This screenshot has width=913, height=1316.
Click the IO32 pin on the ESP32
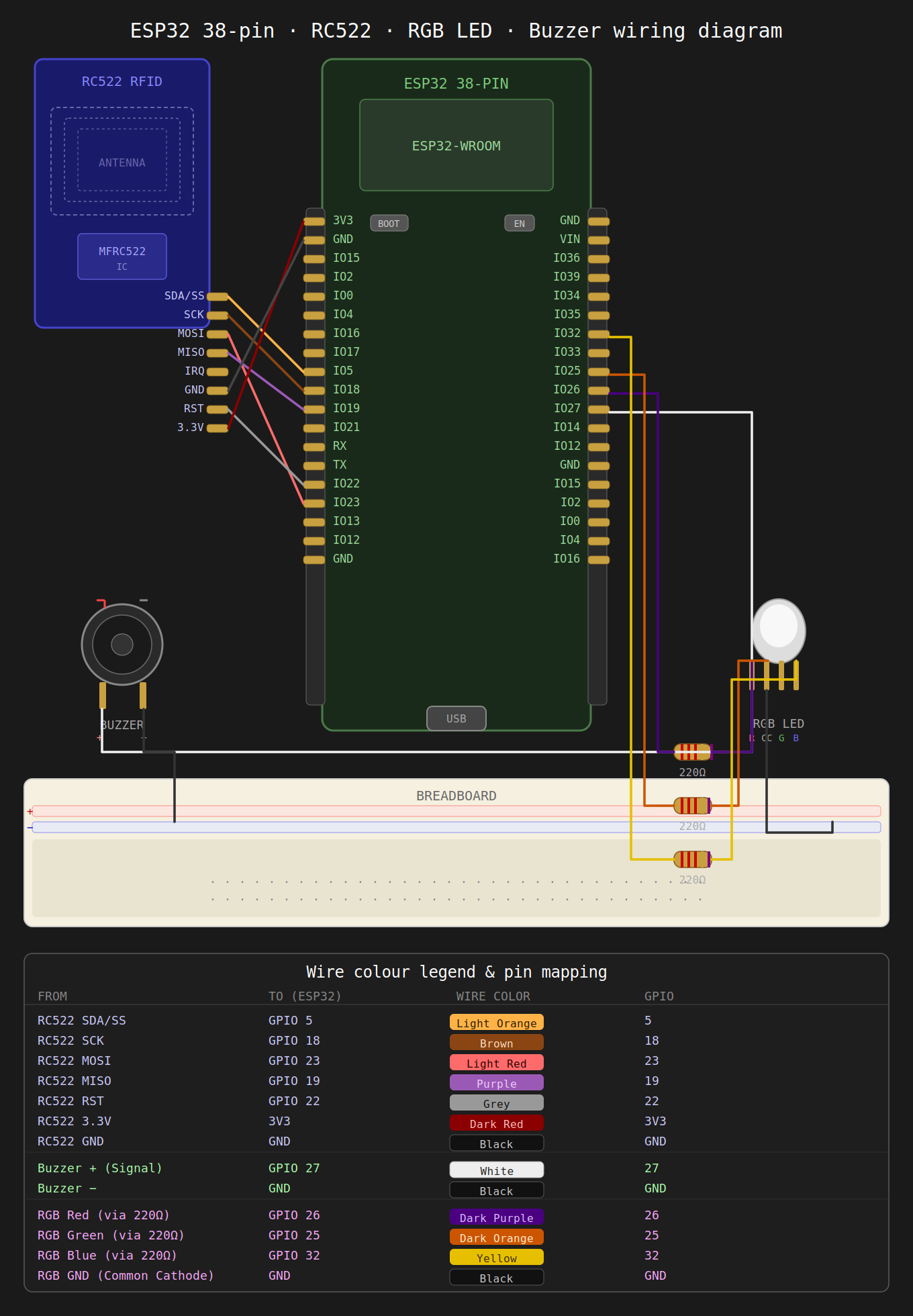599,334
